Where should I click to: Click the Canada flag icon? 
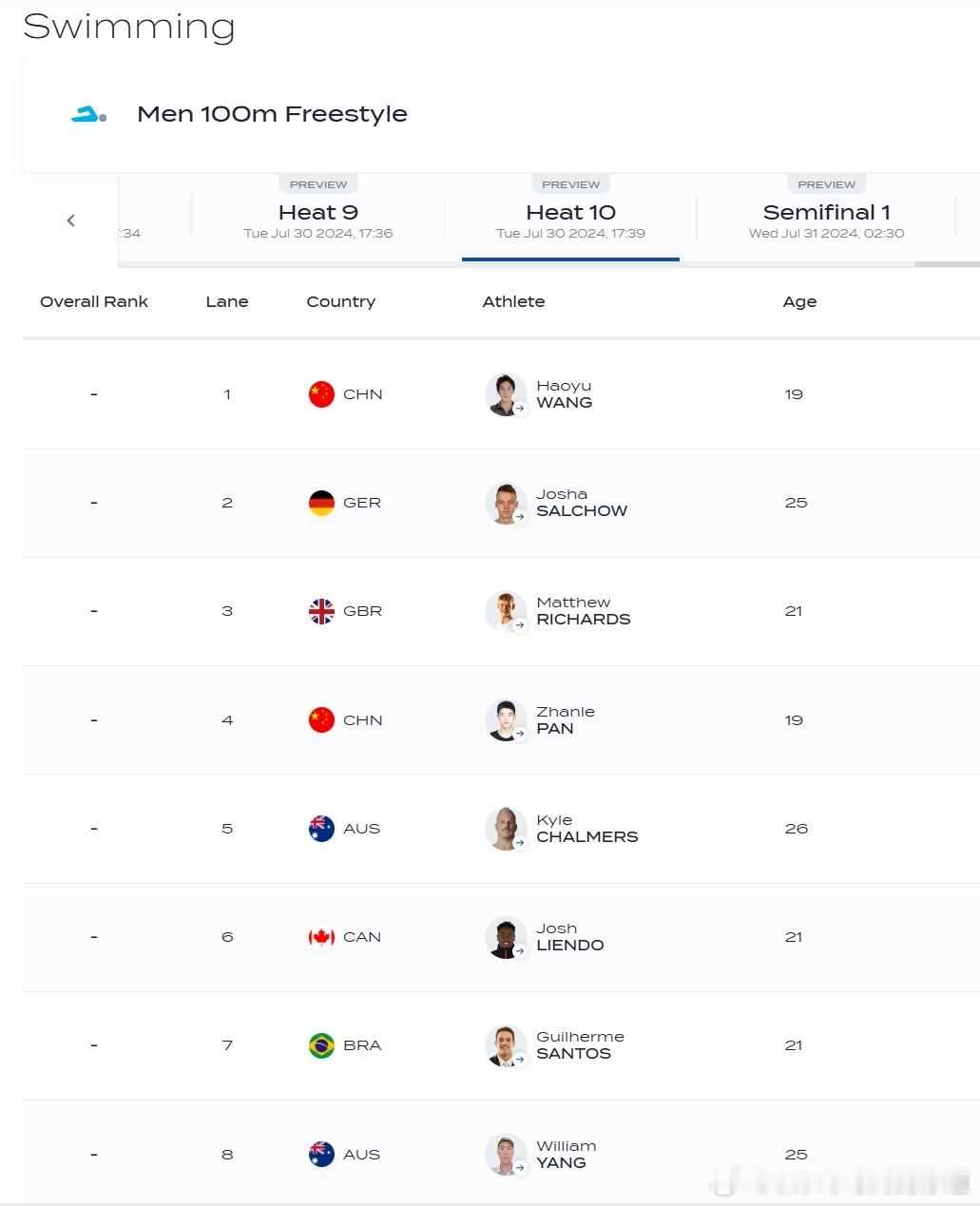[x=321, y=937]
